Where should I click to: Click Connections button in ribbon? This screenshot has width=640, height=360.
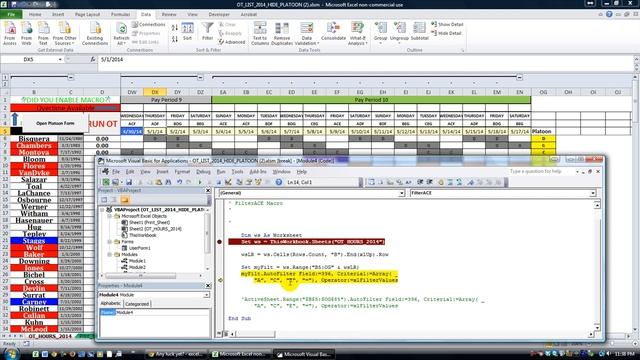pyautogui.click(x=149, y=24)
